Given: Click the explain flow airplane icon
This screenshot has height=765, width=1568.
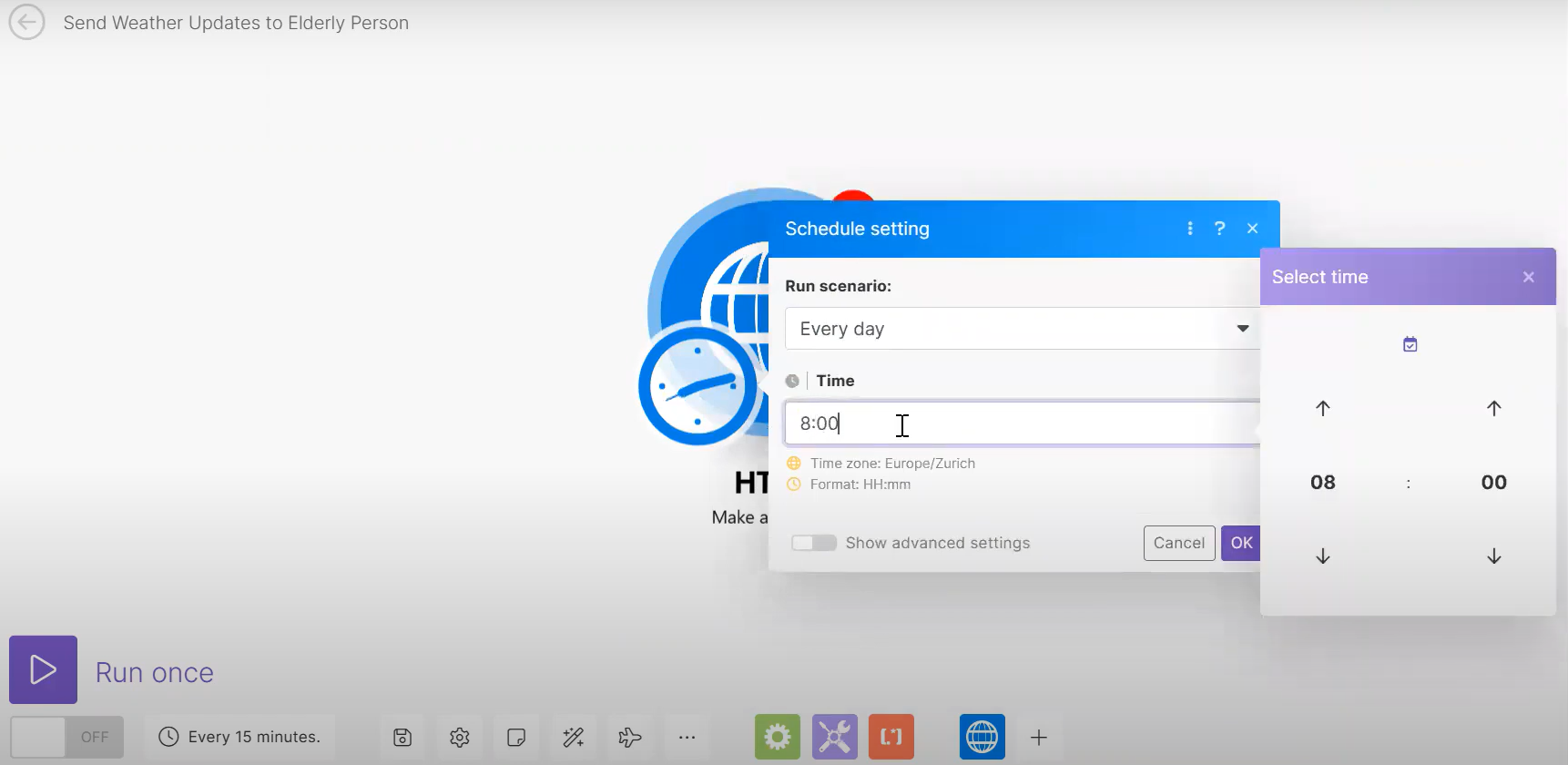Looking at the screenshot, I should coord(630,737).
